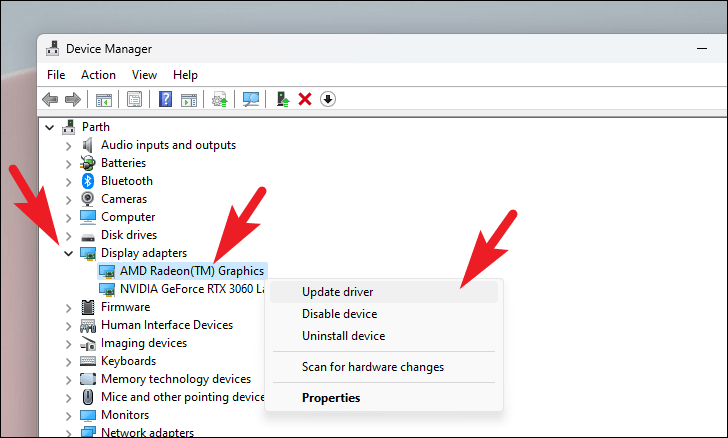Click the Scan for hardware changes toolbar icon

251,99
